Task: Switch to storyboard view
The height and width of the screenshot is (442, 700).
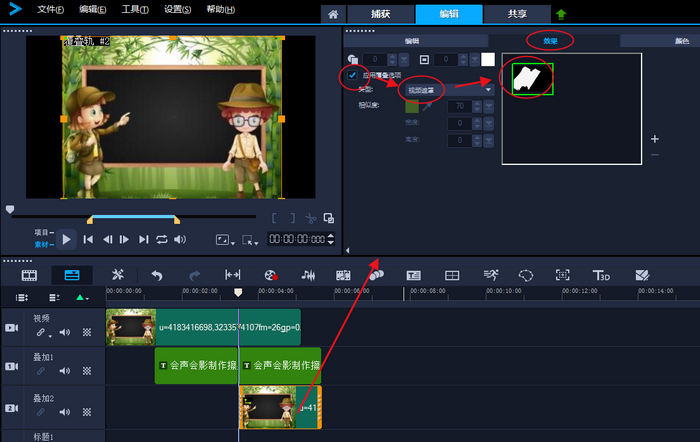Action: (x=29, y=275)
